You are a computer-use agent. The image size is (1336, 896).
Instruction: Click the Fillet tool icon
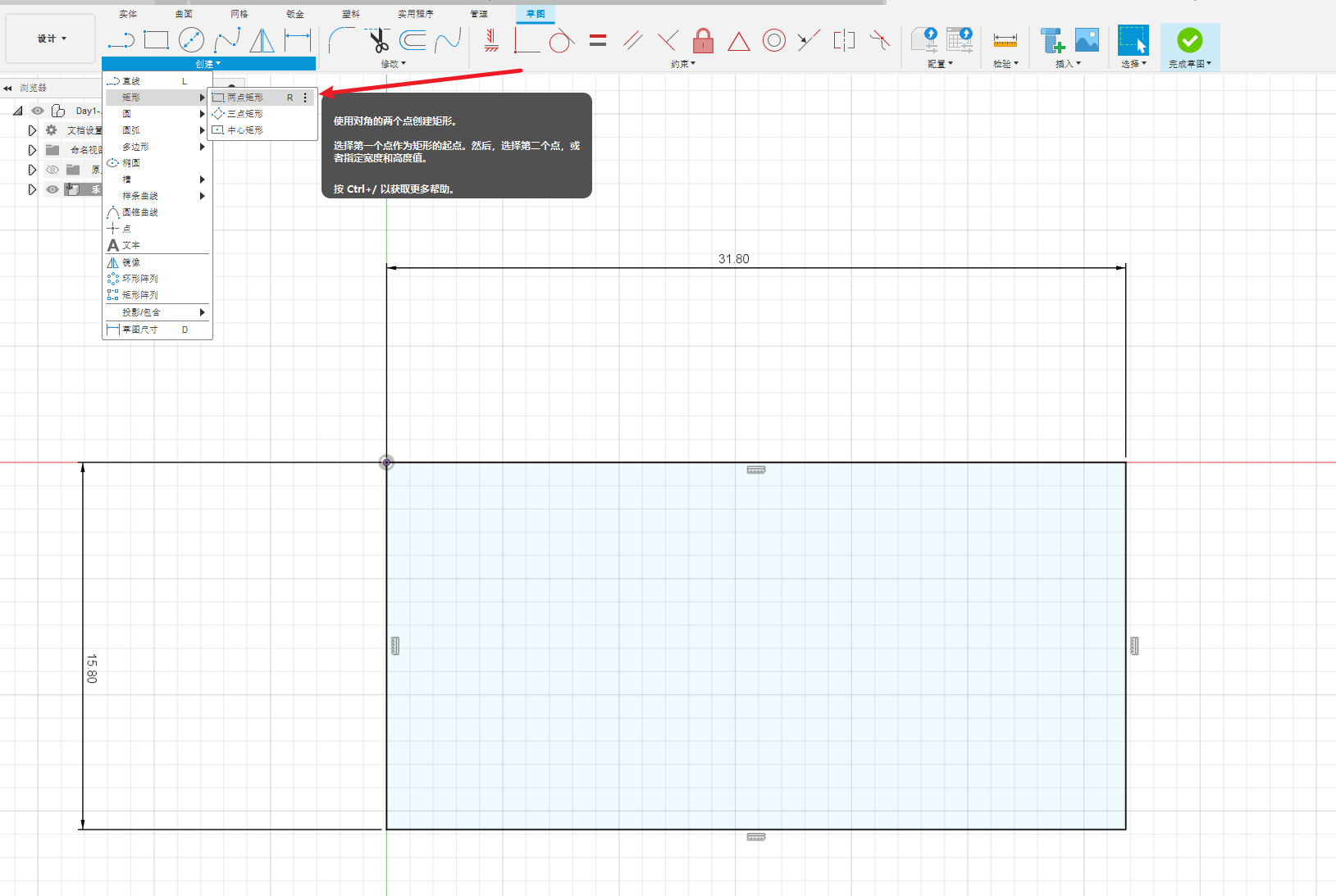pos(340,39)
